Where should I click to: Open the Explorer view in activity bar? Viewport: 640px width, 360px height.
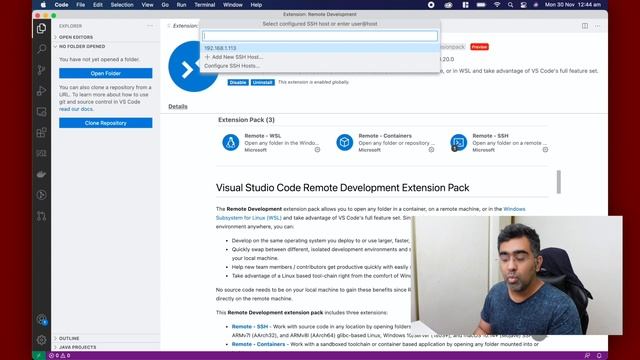(41, 28)
